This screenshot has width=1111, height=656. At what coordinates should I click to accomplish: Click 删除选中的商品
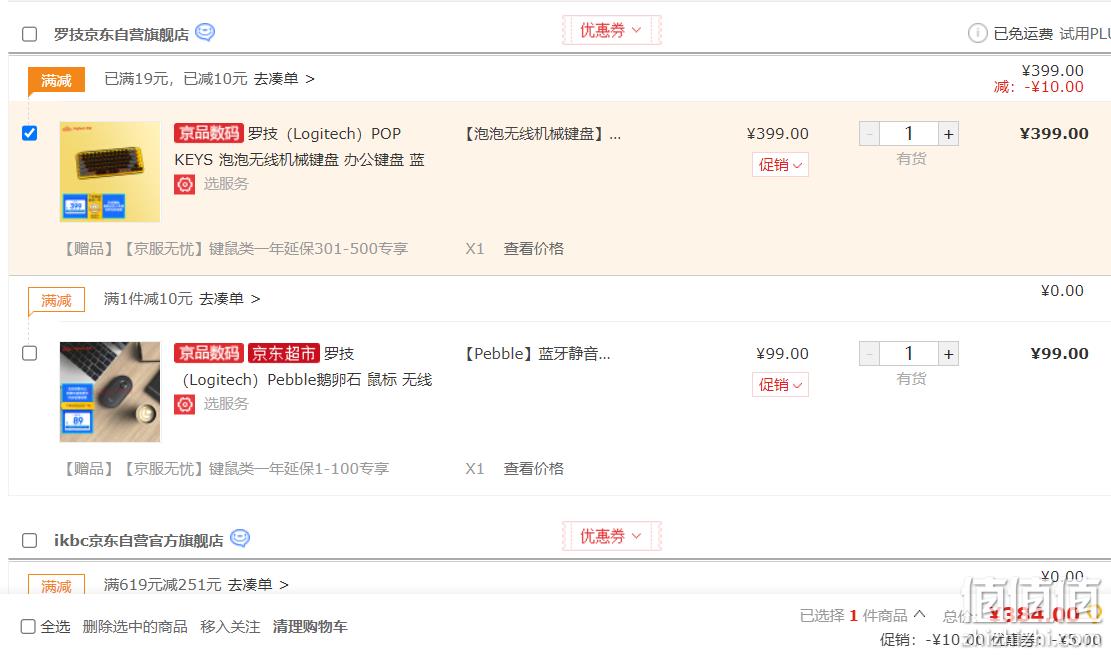(x=135, y=626)
